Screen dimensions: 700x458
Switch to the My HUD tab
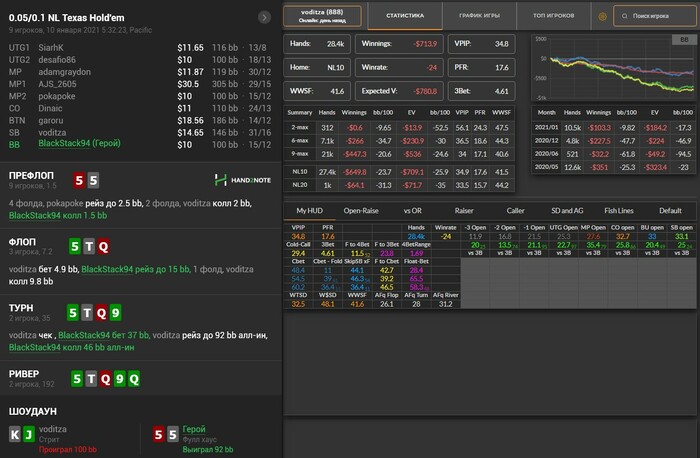309,211
